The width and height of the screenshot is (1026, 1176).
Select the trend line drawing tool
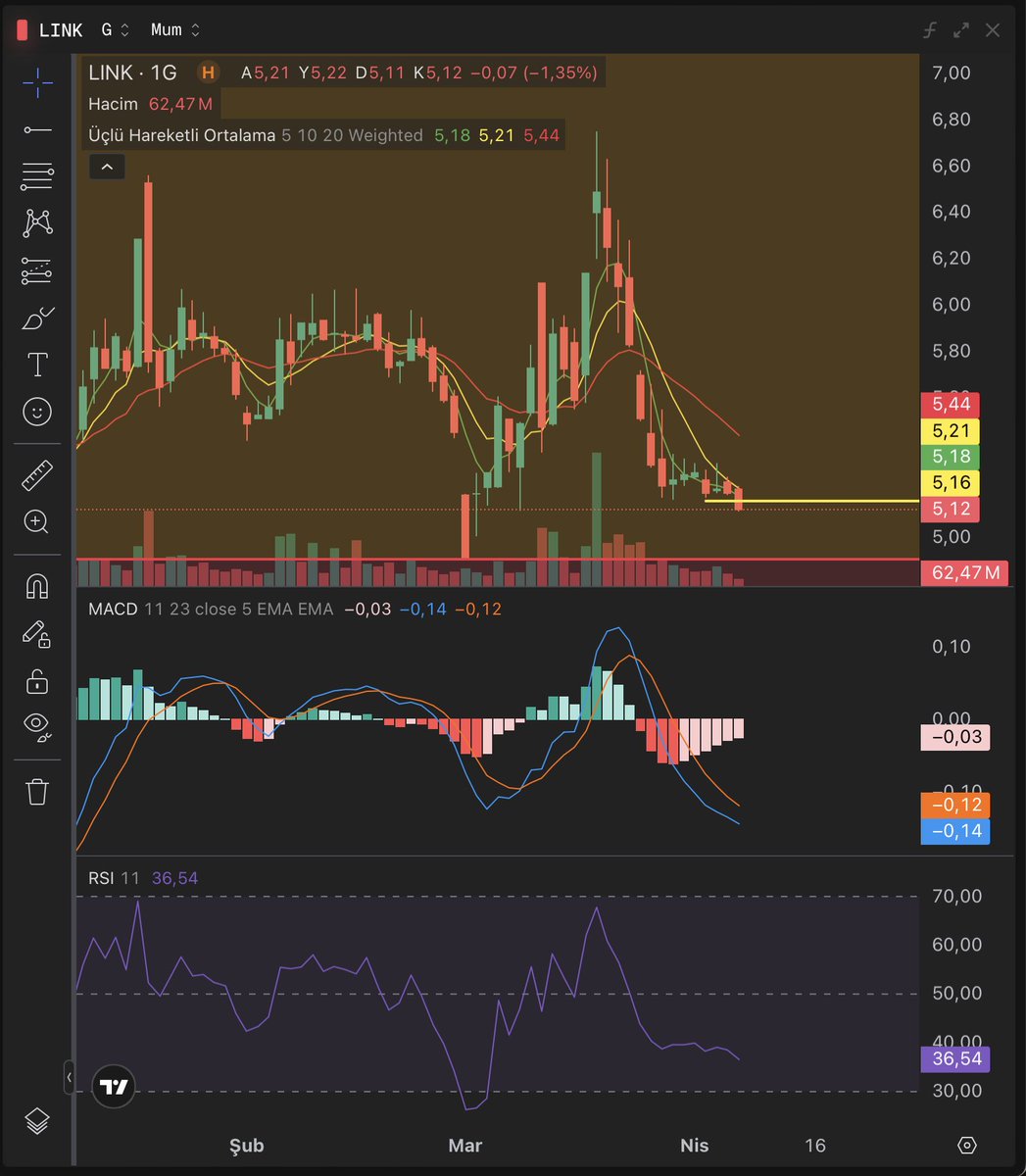[x=37, y=129]
